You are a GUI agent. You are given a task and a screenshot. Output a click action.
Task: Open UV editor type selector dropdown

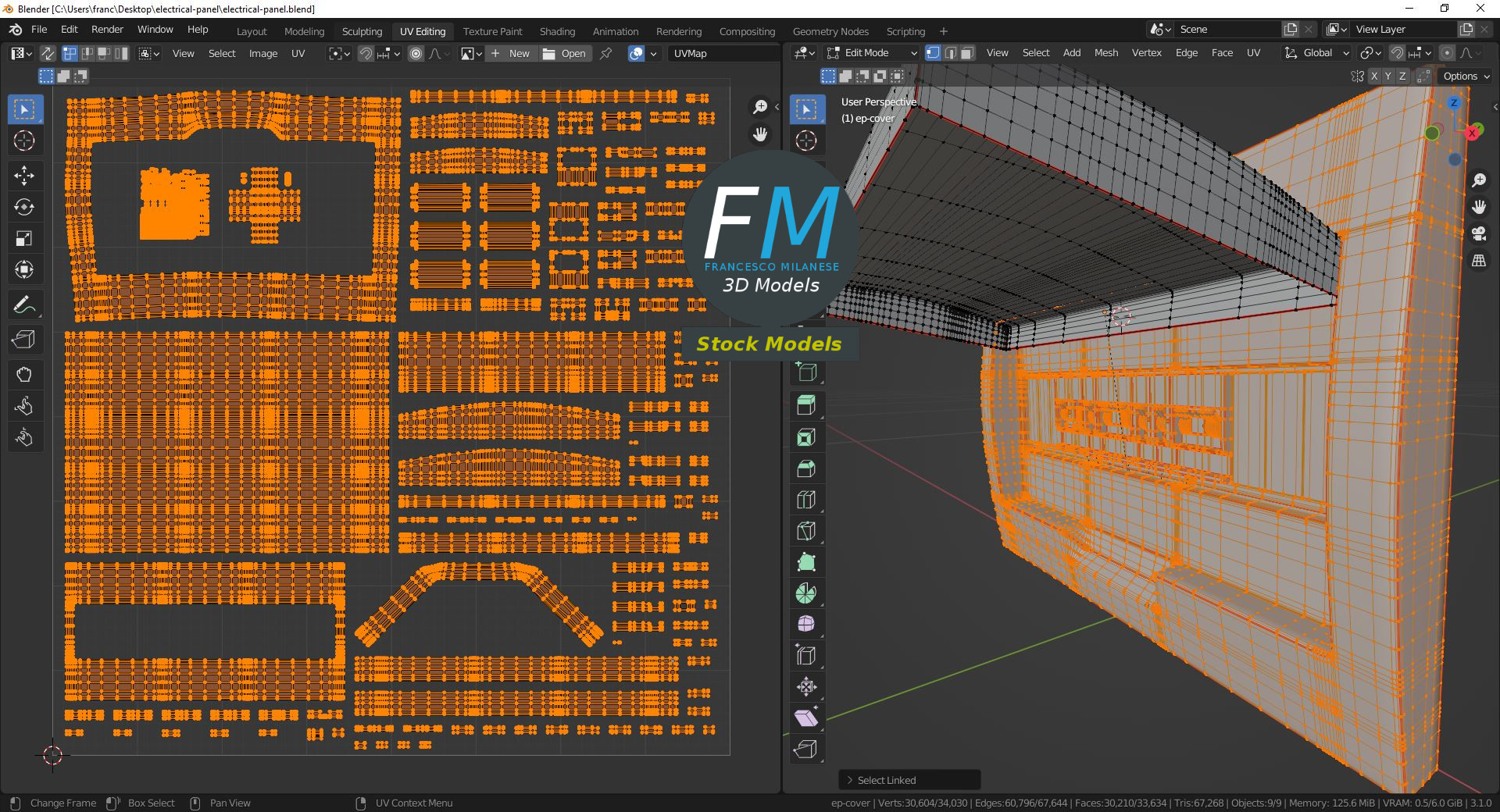21,53
